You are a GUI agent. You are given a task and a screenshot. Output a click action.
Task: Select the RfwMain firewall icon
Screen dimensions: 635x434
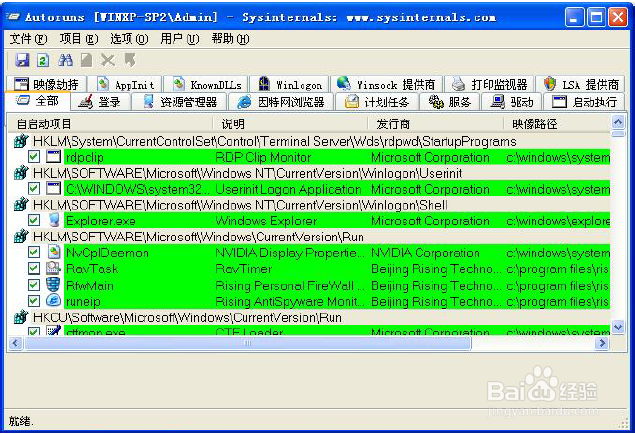click(53, 285)
